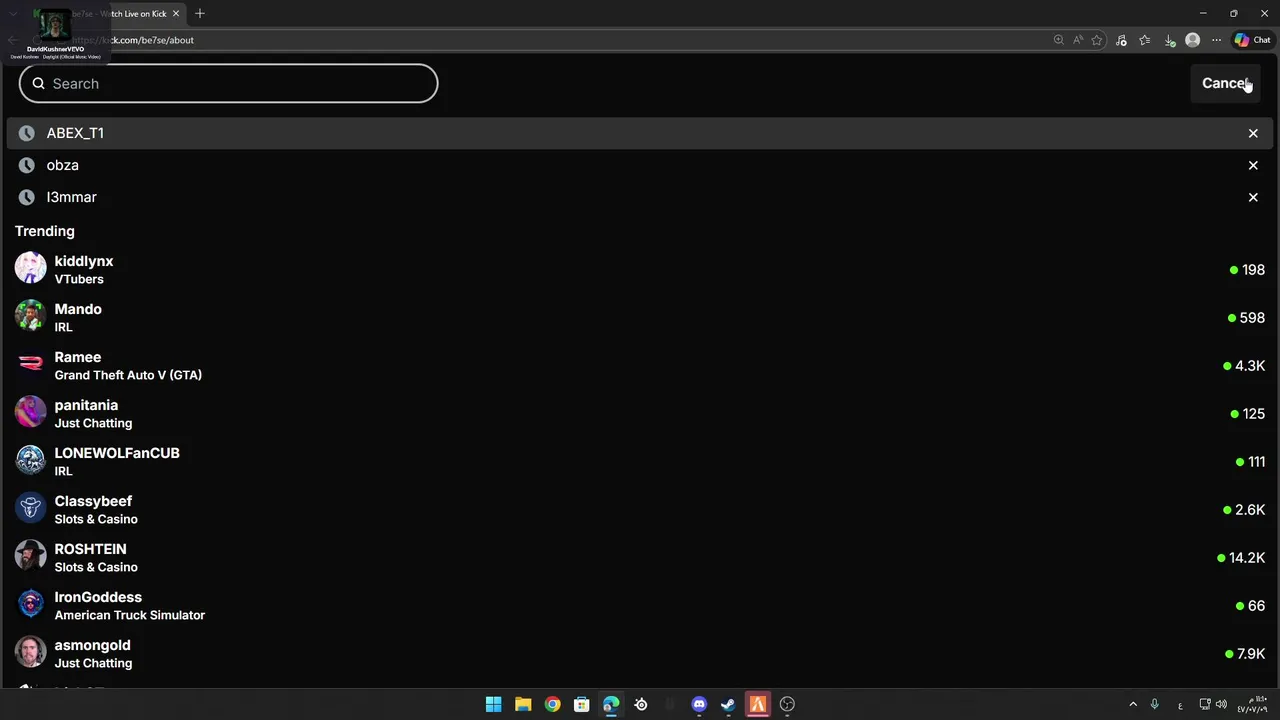Open Microsoft Store from taskbar
This screenshot has width=1280, height=720.
[582, 704]
